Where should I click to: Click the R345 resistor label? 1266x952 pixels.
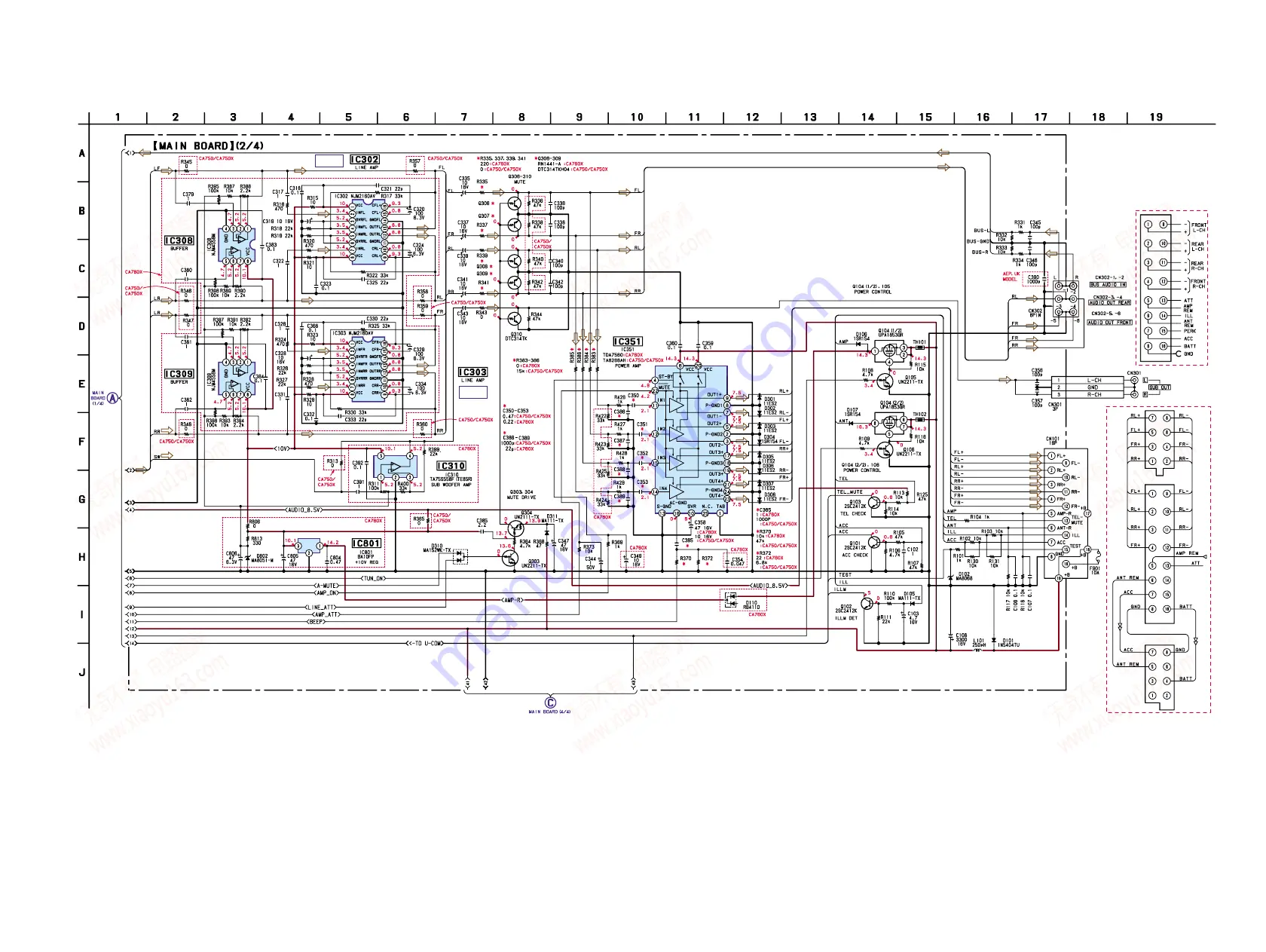186,164
